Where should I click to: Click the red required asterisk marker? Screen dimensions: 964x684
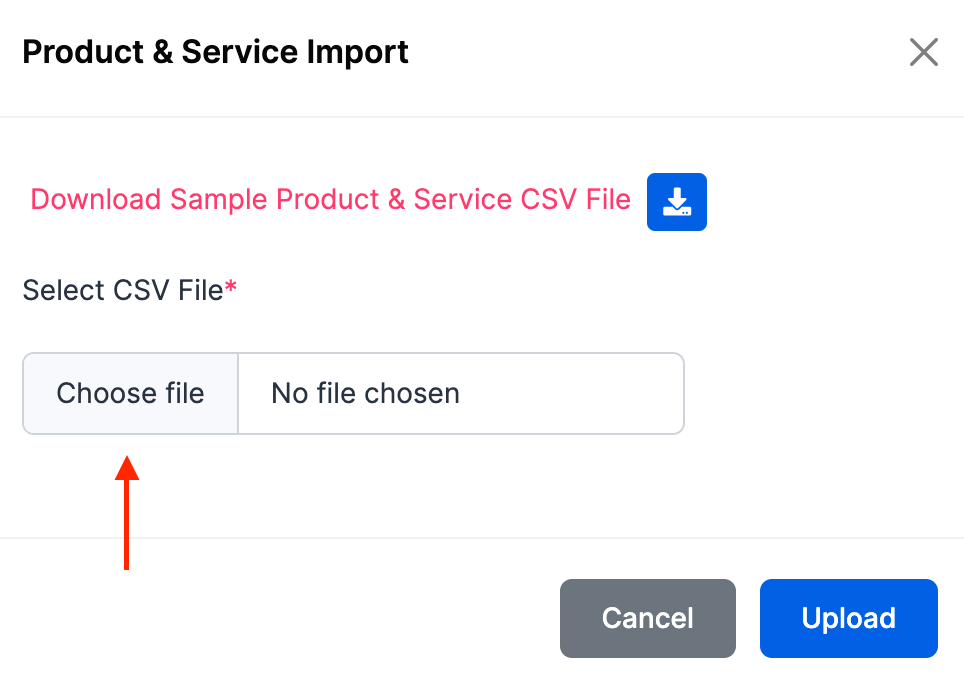click(x=231, y=289)
